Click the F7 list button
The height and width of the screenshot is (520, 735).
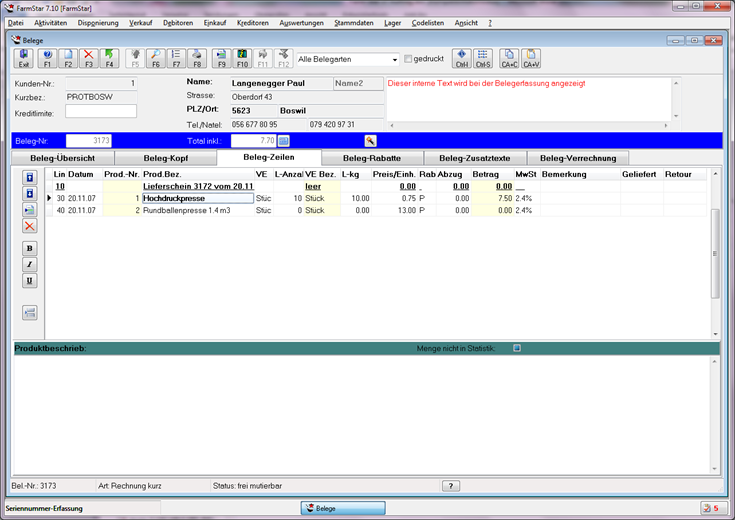click(x=176, y=59)
